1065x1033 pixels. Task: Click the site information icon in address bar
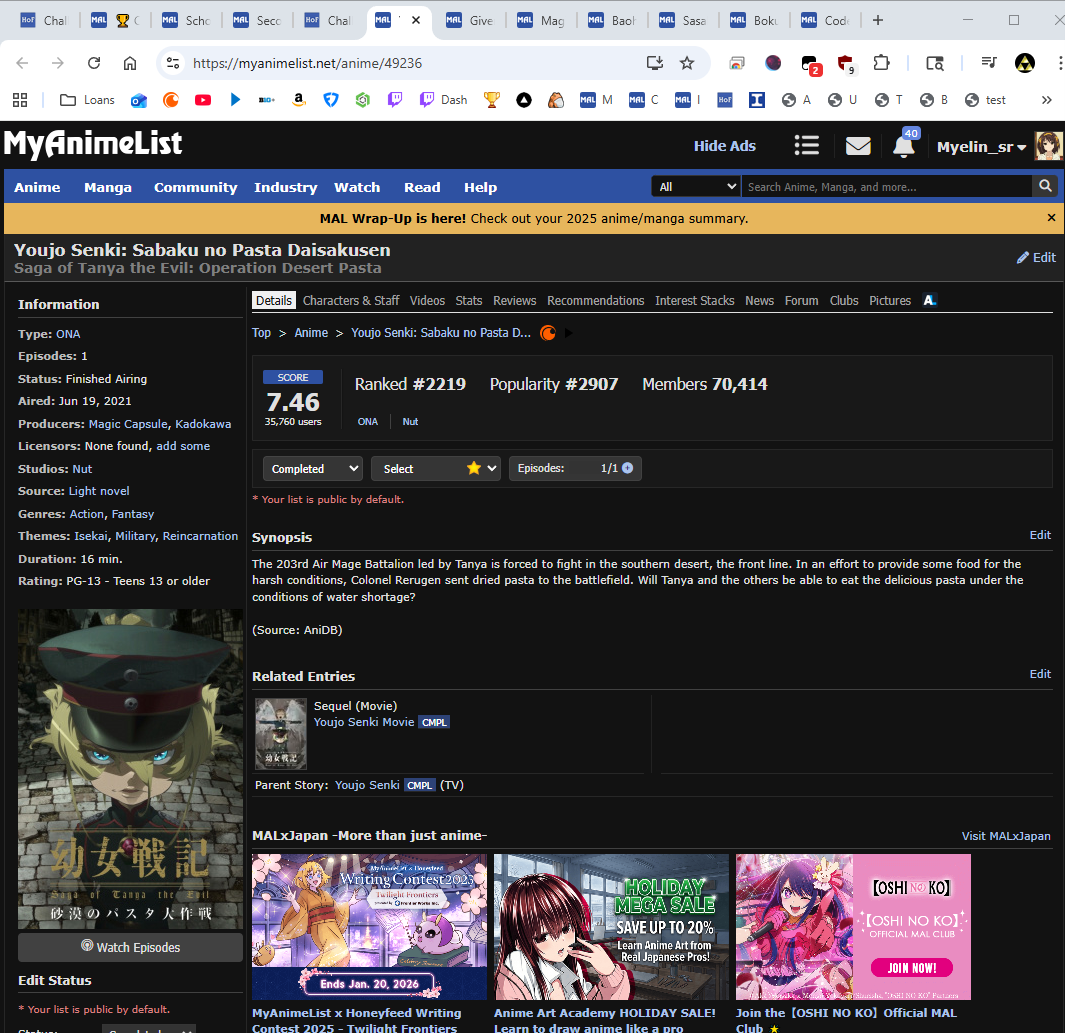click(173, 63)
